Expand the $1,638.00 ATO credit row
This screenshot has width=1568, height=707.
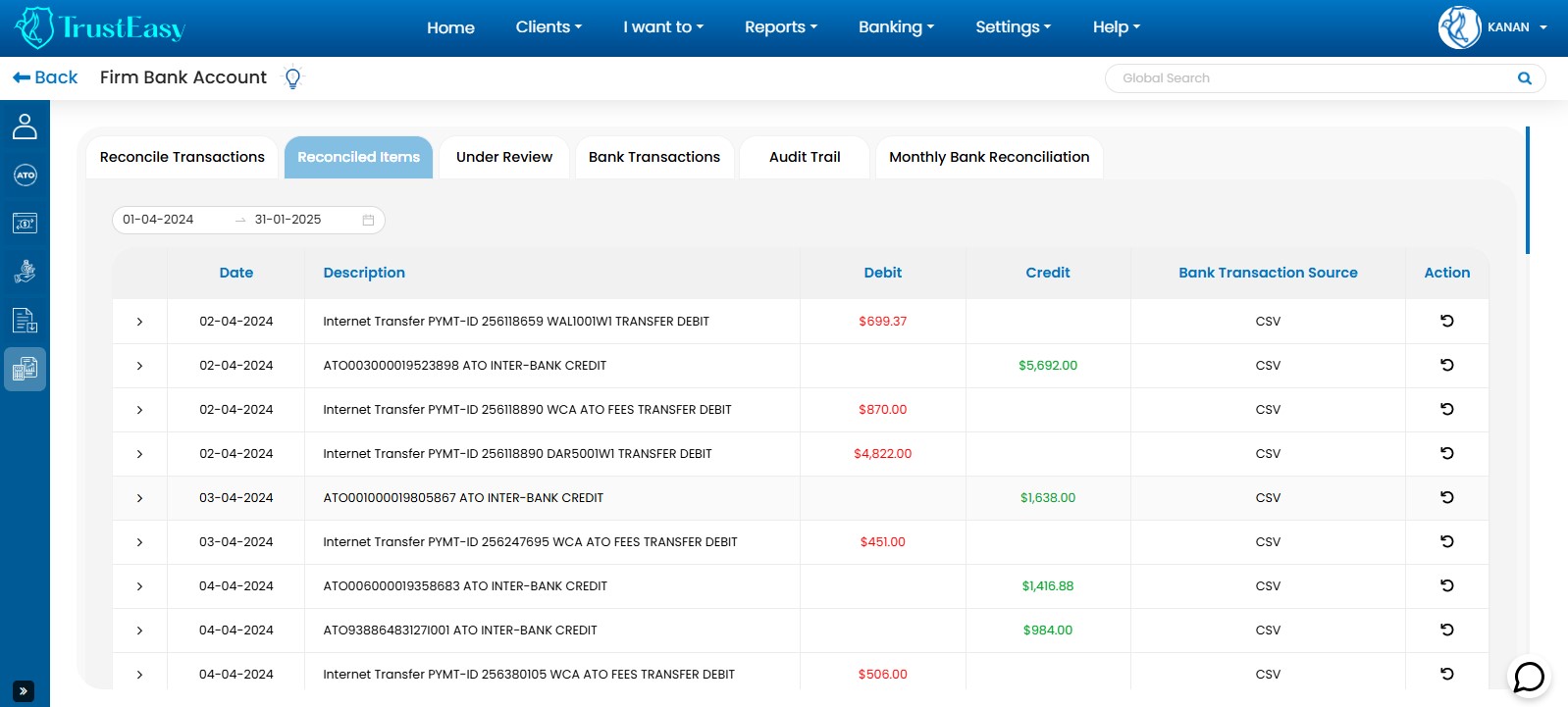139,498
